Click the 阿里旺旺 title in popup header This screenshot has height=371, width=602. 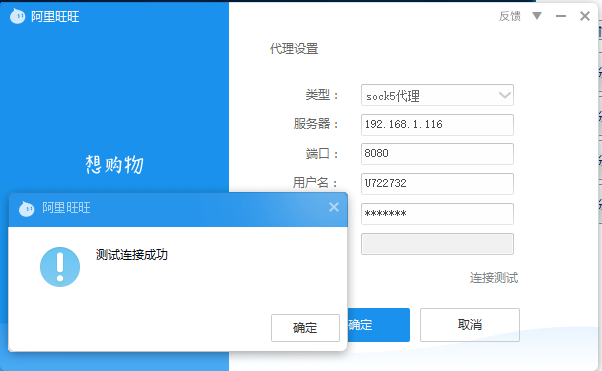[66, 208]
